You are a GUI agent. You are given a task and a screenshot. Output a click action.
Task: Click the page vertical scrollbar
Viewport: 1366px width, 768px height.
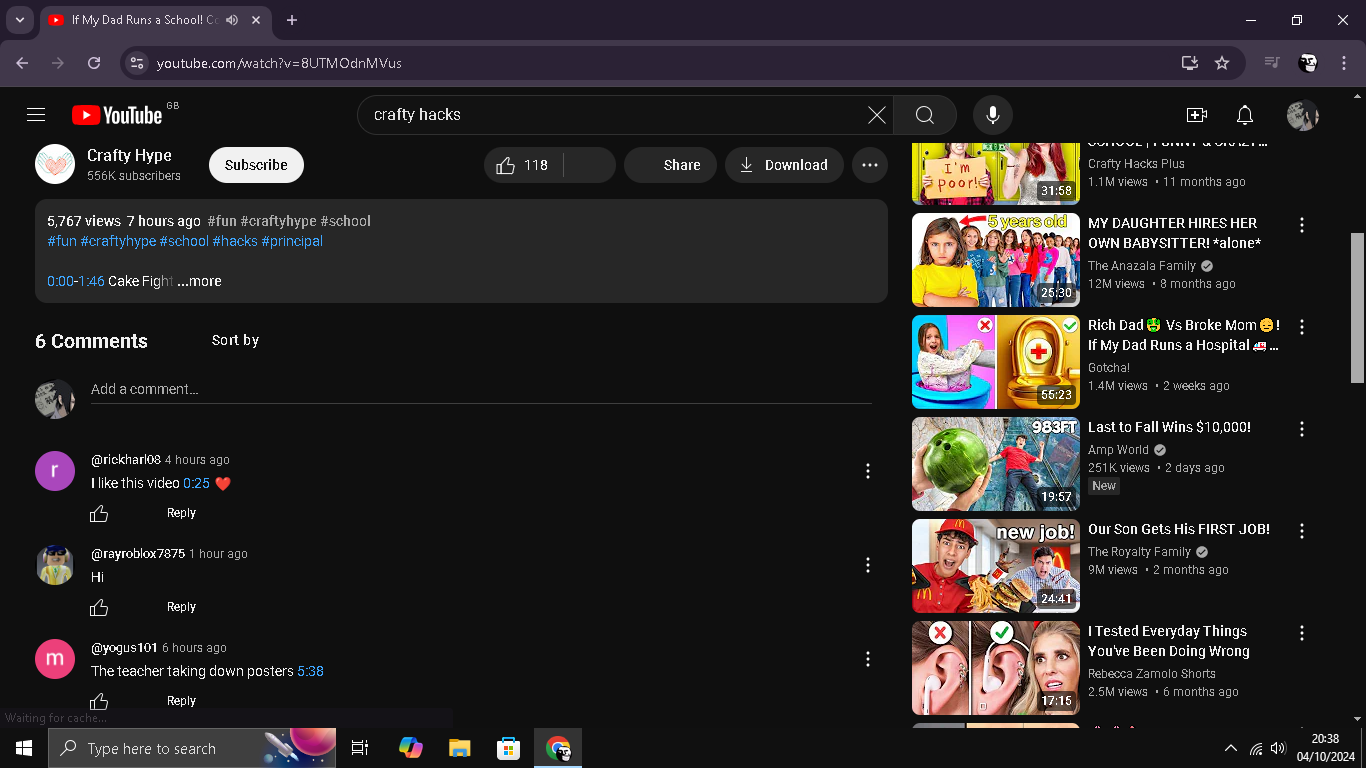point(1357,308)
